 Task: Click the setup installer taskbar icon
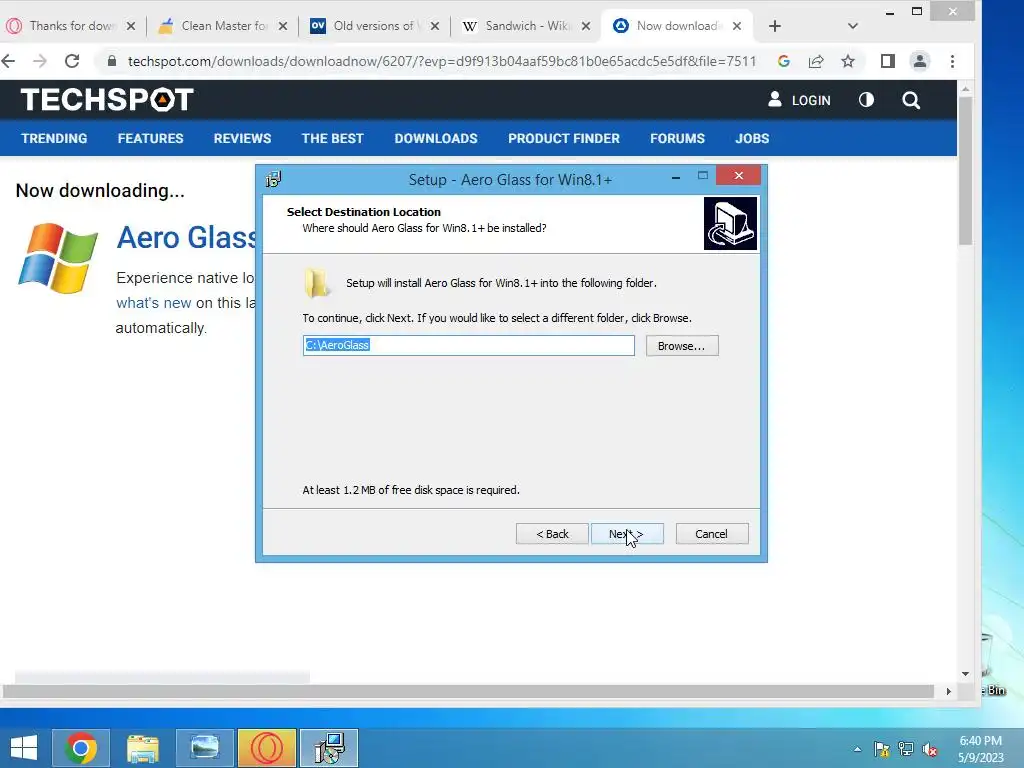pyautogui.click(x=330, y=748)
